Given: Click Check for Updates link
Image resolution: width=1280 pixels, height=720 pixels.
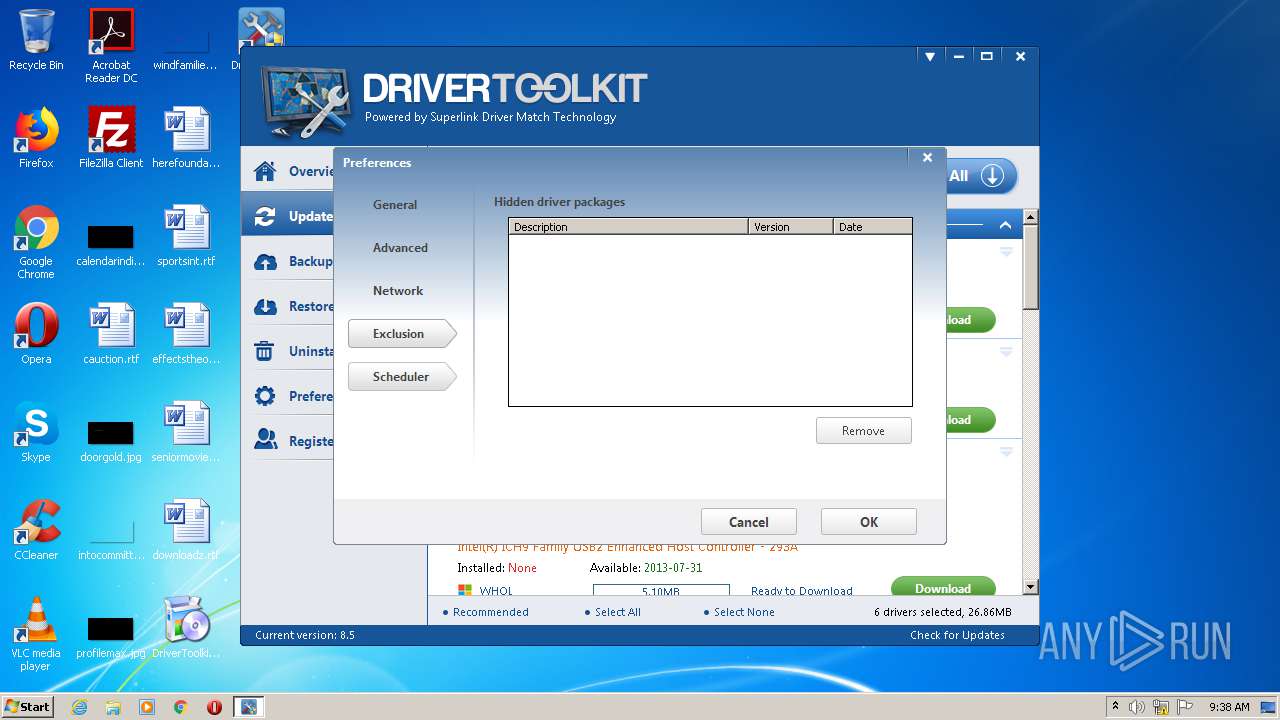Looking at the screenshot, I should [x=957, y=635].
